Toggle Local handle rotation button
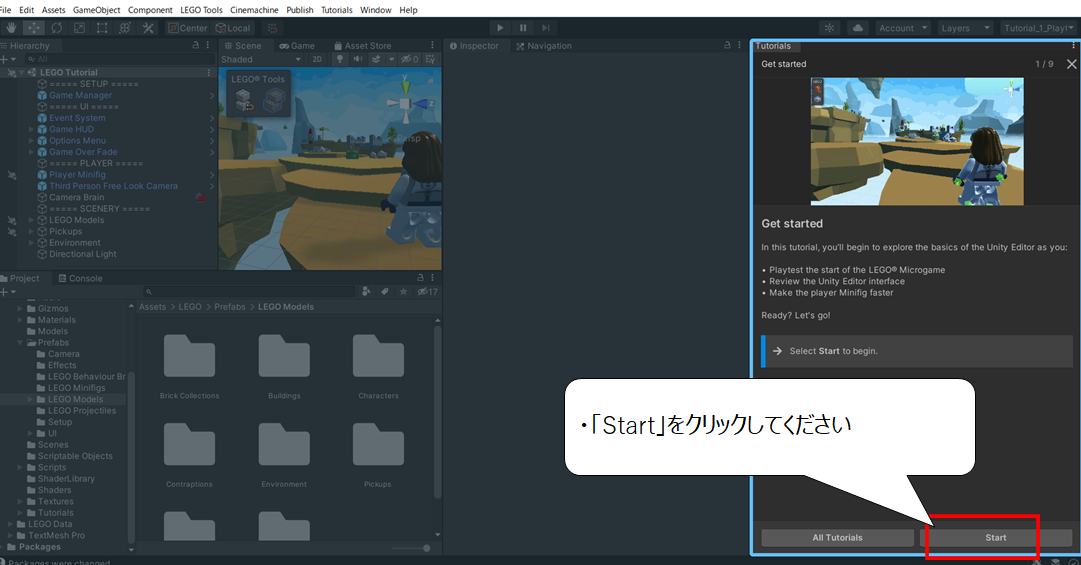Image resolution: width=1081 pixels, height=565 pixels. click(233, 28)
